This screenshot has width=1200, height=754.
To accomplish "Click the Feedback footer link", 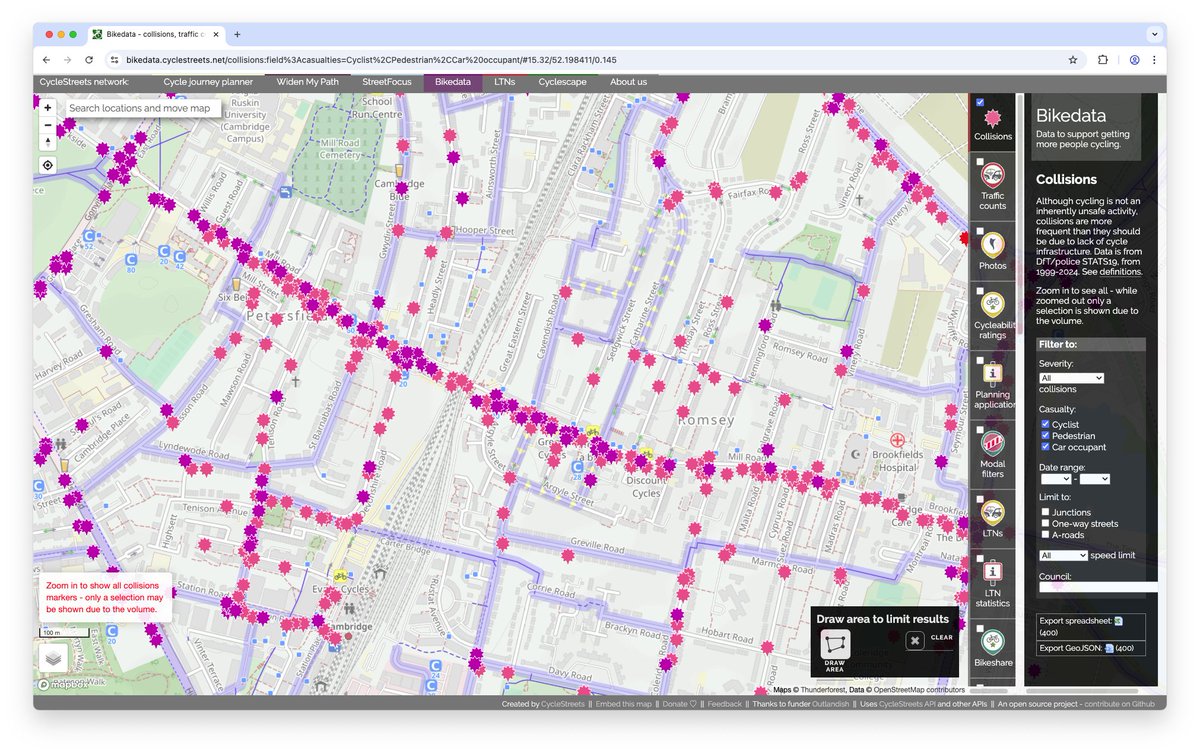I will pyautogui.click(x=725, y=704).
